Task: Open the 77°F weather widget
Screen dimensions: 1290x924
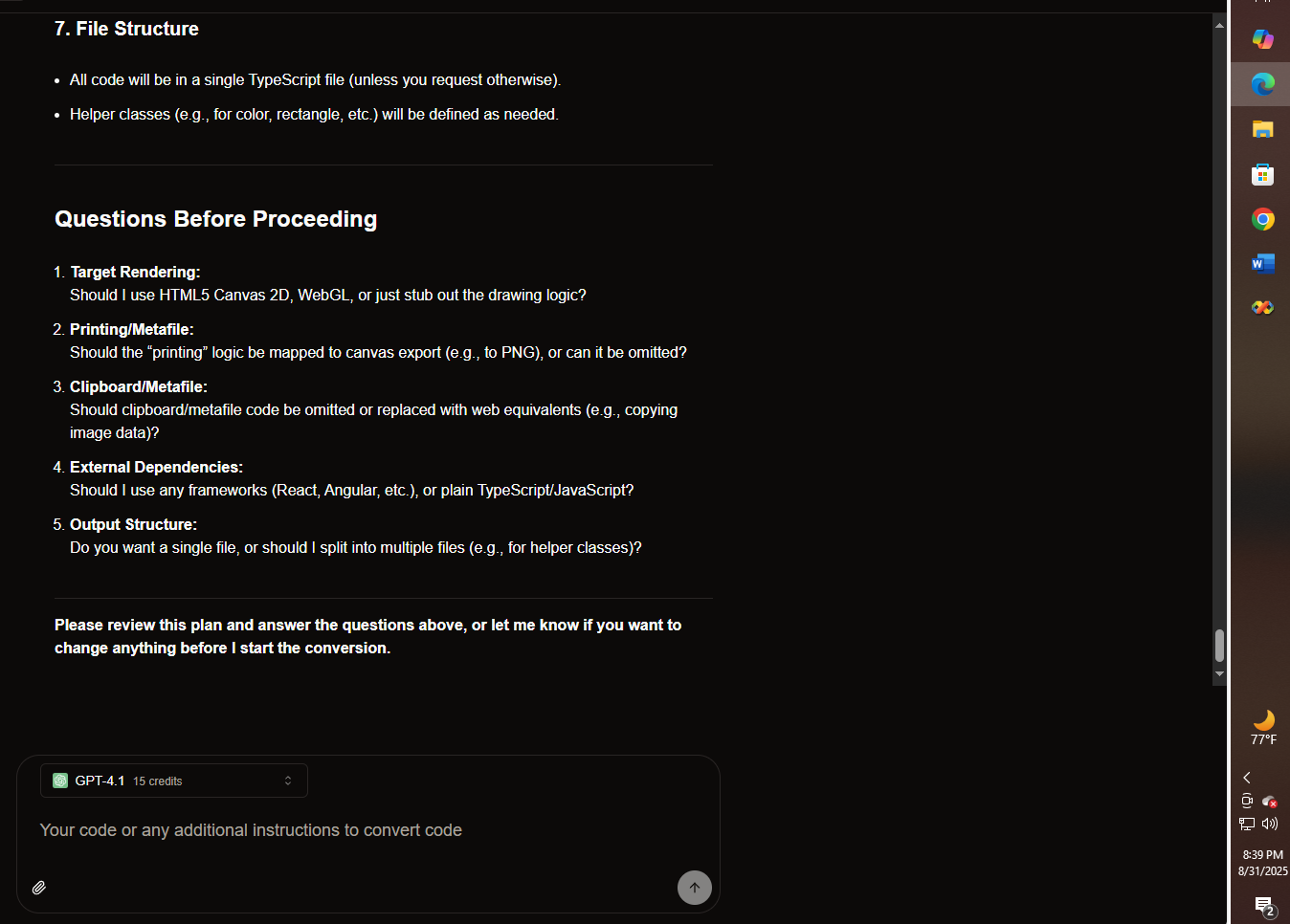Action: coord(1263,727)
